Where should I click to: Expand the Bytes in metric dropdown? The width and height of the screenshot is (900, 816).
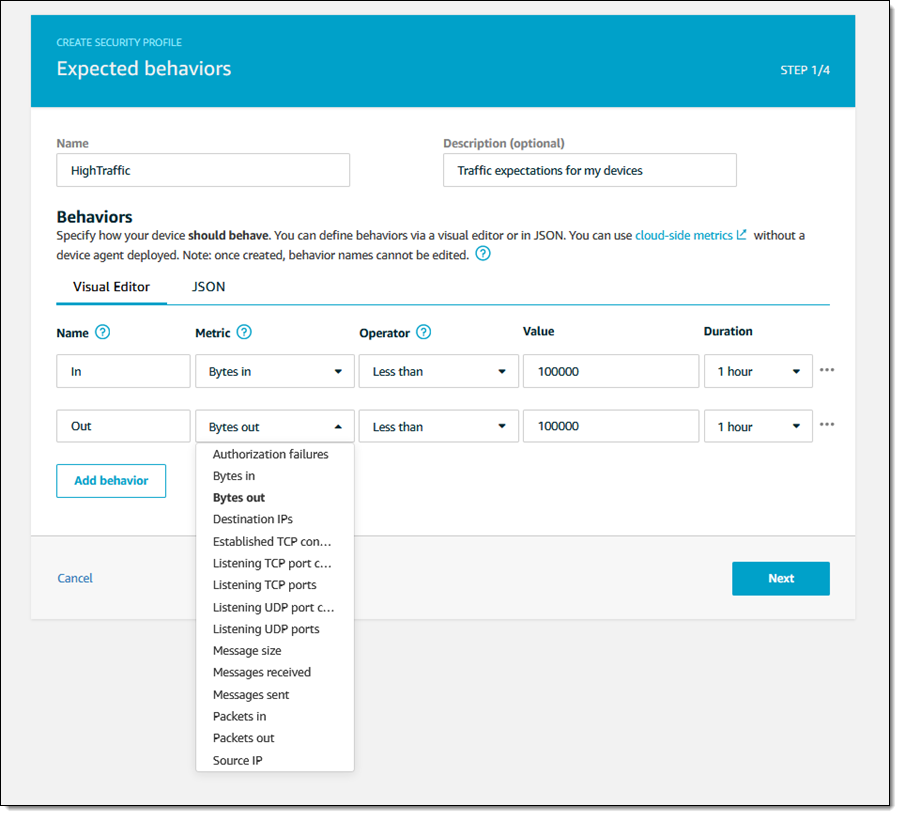point(275,371)
